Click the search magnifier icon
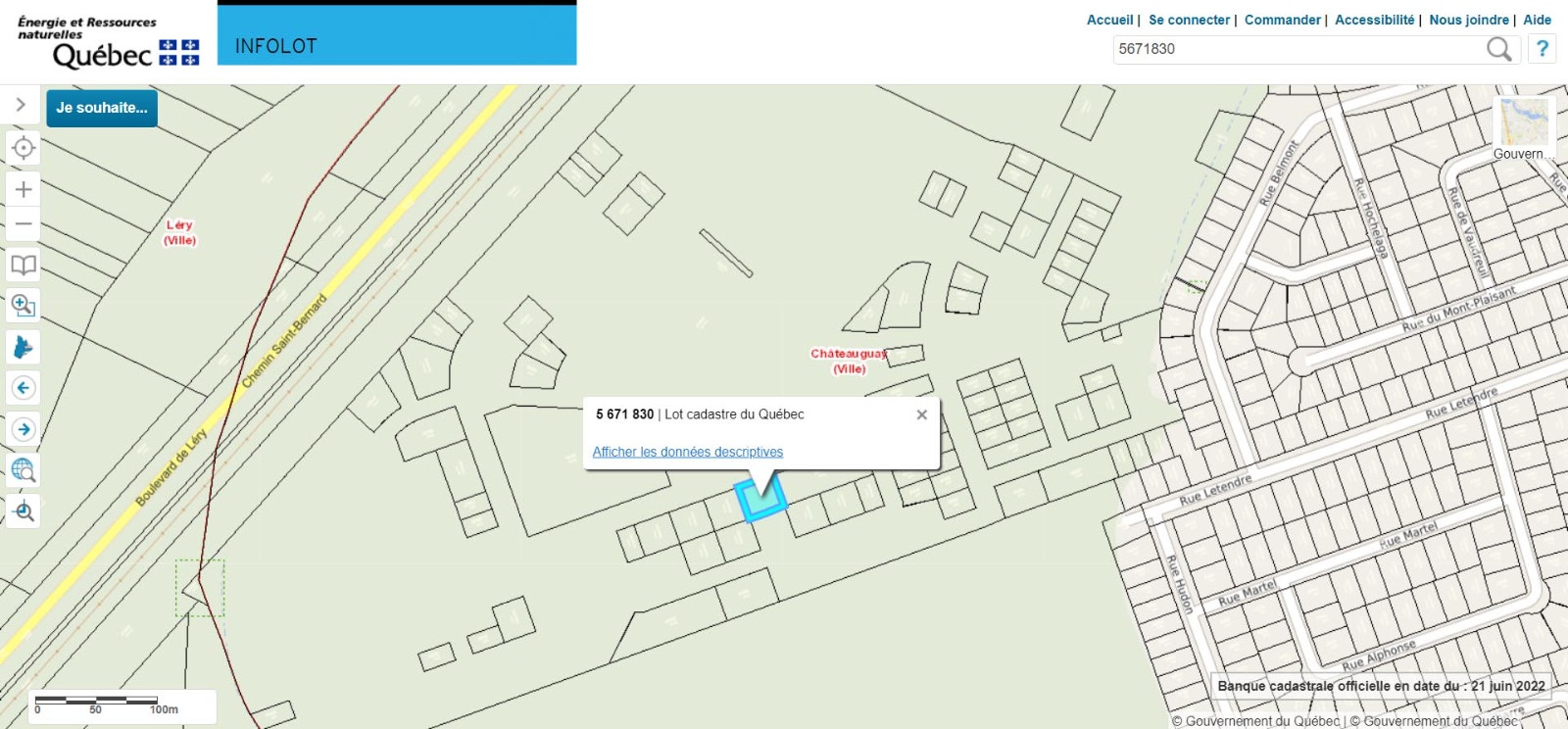 [1498, 48]
